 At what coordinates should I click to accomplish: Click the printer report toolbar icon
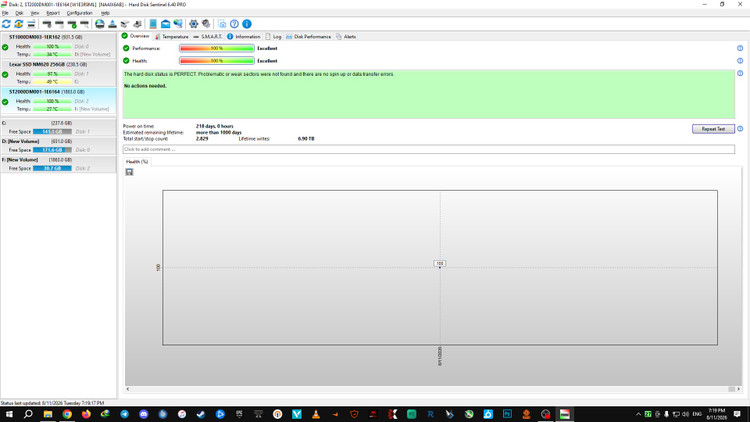(137, 24)
